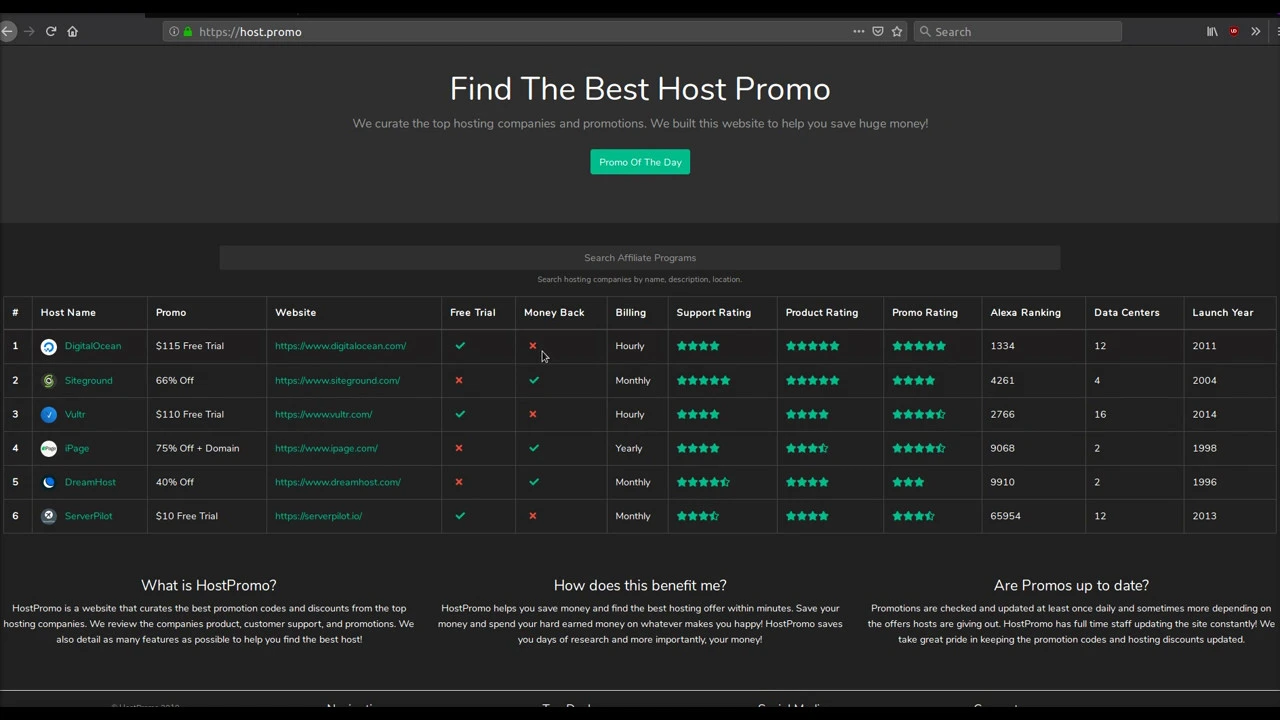Viewport: 1280px width, 720px height.
Task: Sort by Support Rating column header
Action: click(714, 313)
